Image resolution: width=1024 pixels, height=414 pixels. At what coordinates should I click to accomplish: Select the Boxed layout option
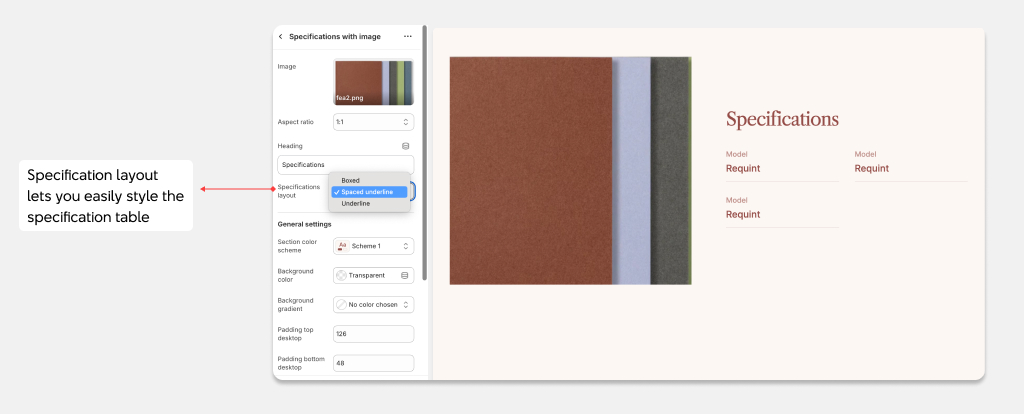tap(351, 180)
